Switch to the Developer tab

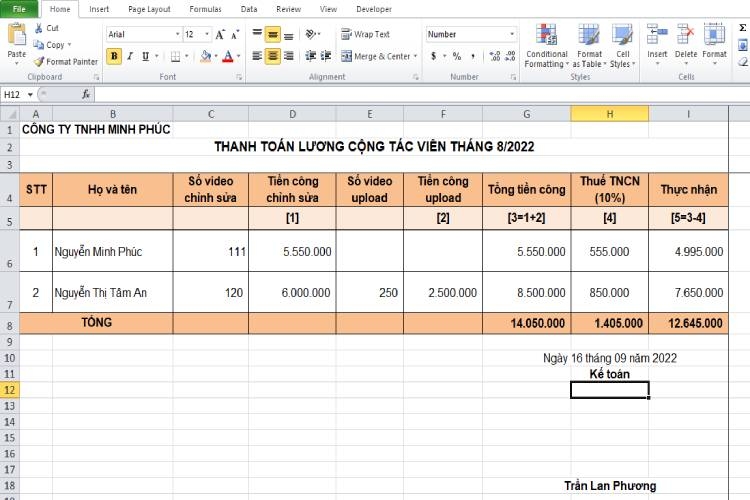[374, 9]
